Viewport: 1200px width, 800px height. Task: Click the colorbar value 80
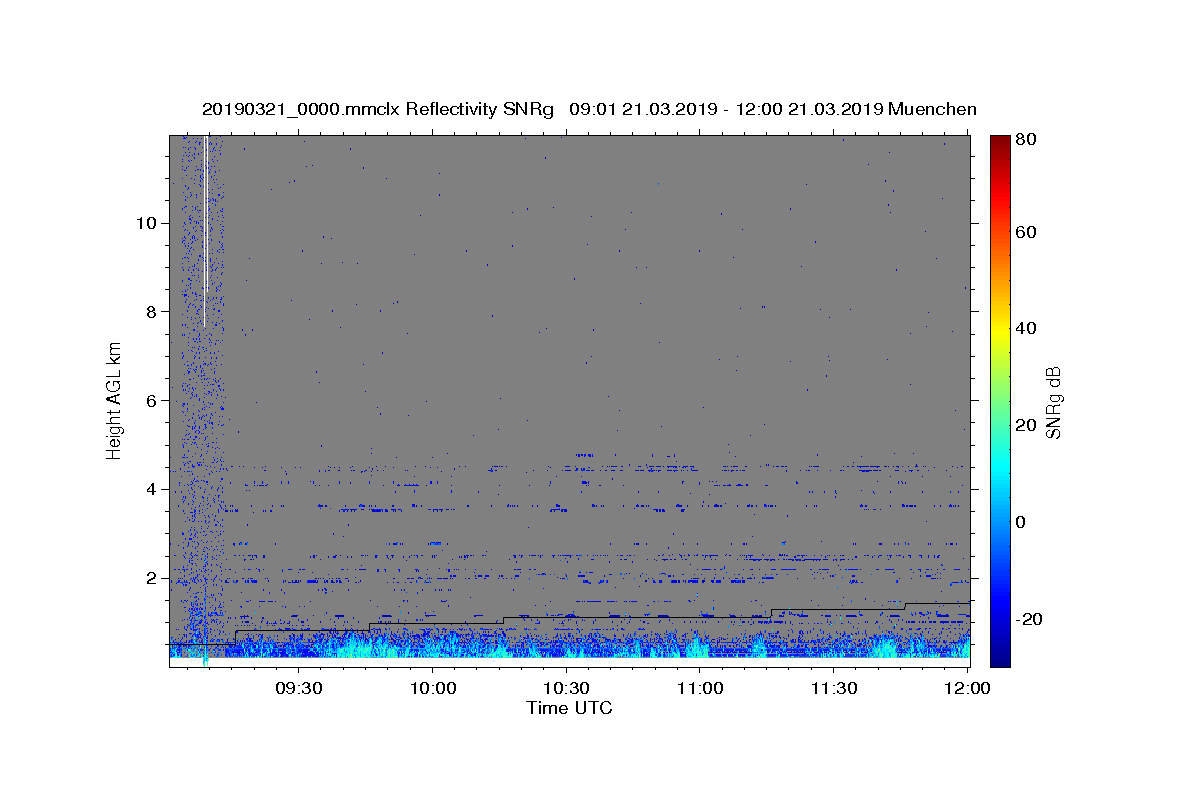click(x=1026, y=139)
